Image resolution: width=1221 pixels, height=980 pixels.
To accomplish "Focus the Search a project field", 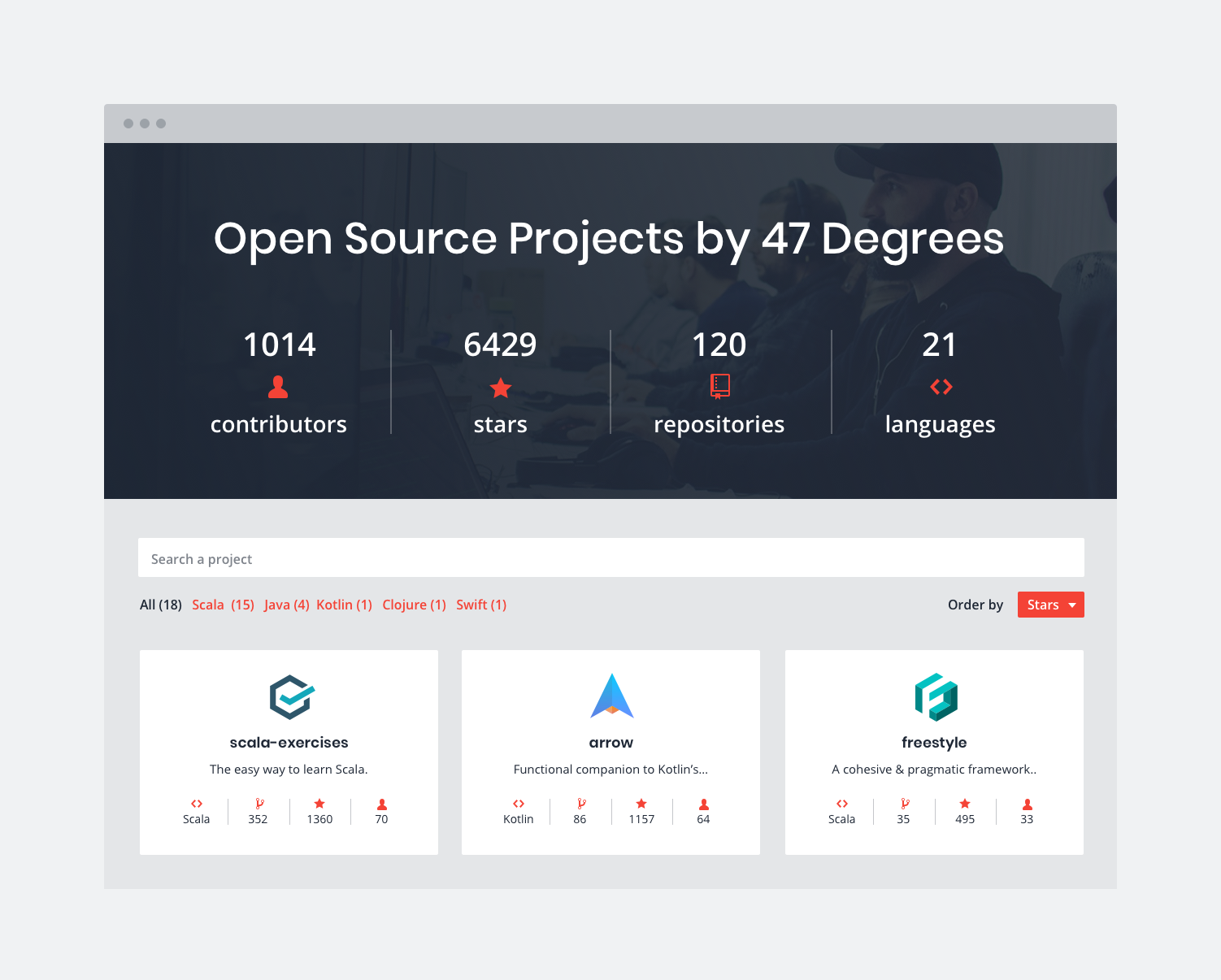I will (611, 557).
